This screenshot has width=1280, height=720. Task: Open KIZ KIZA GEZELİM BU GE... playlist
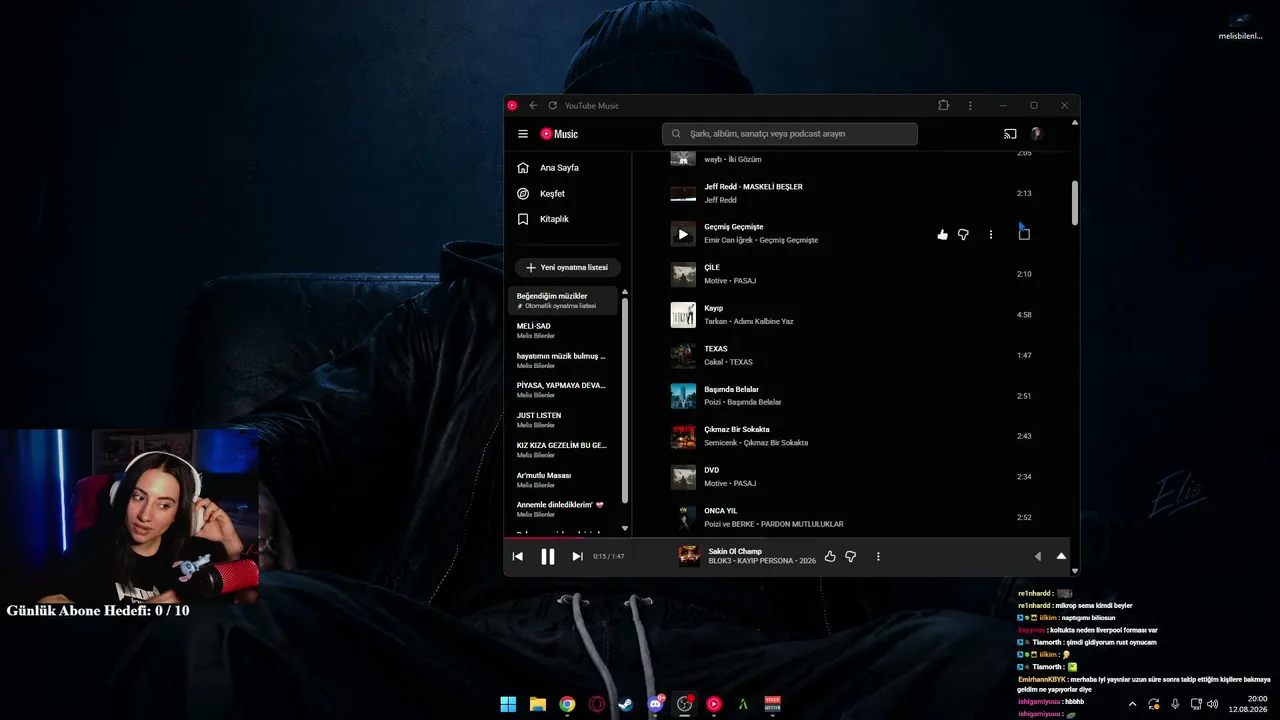[562, 450]
